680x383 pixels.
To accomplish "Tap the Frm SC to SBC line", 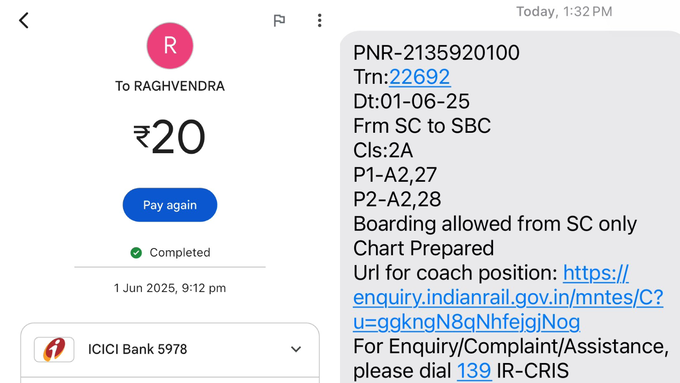I will coord(422,126).
